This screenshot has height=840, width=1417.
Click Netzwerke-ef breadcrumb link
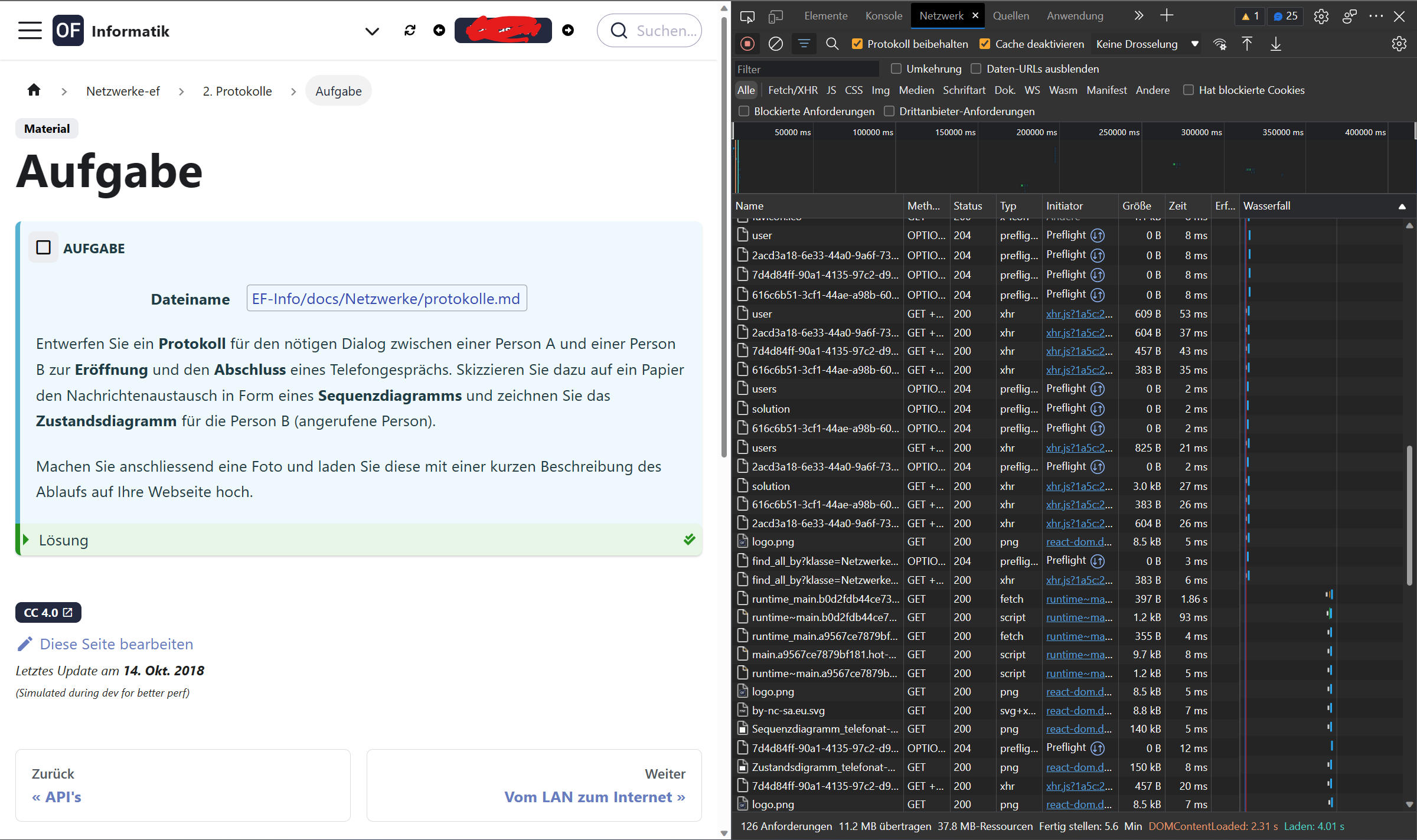(x=123, y=91)
